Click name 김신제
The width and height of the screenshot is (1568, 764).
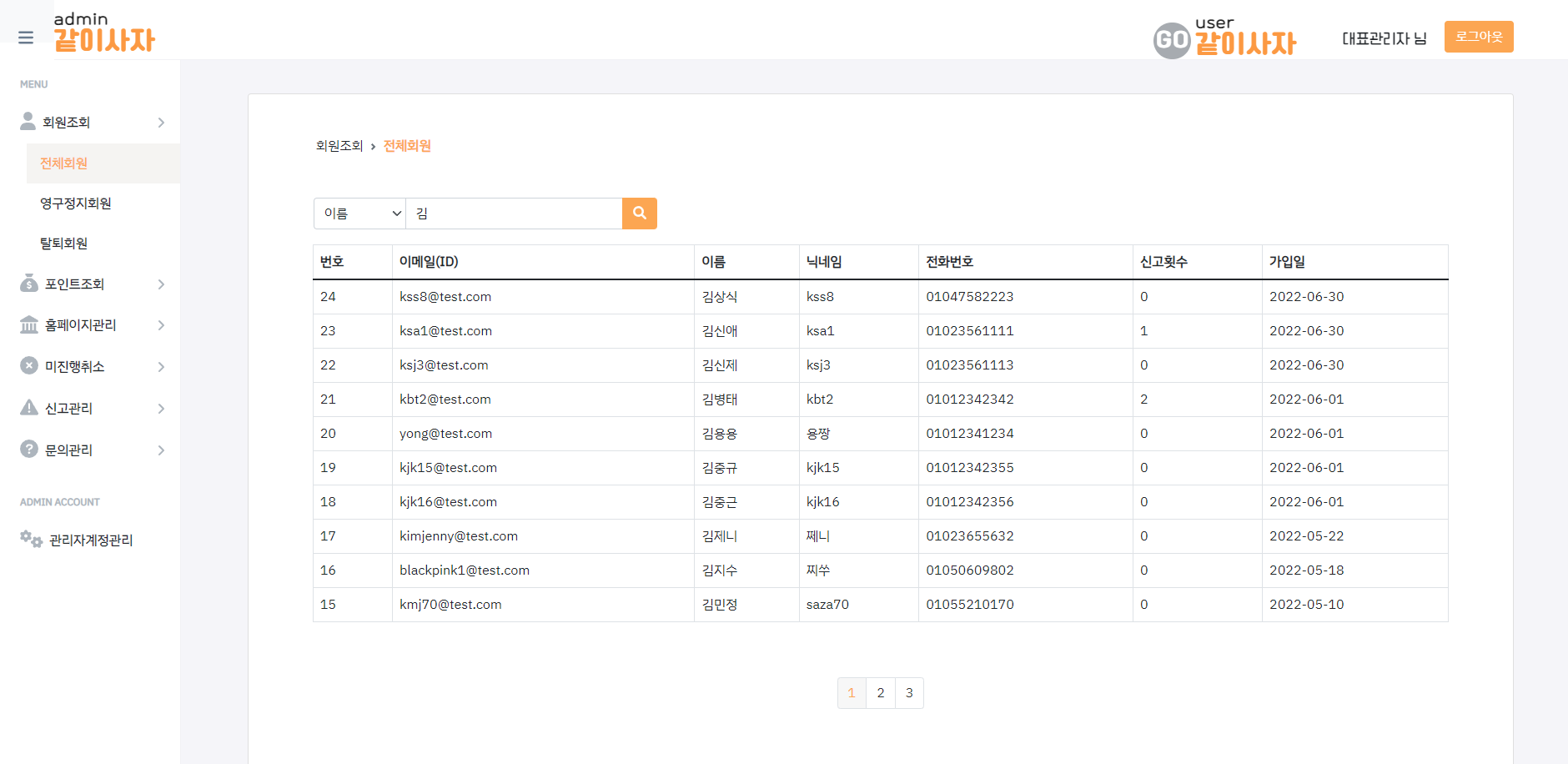click(x=720, y=365)
